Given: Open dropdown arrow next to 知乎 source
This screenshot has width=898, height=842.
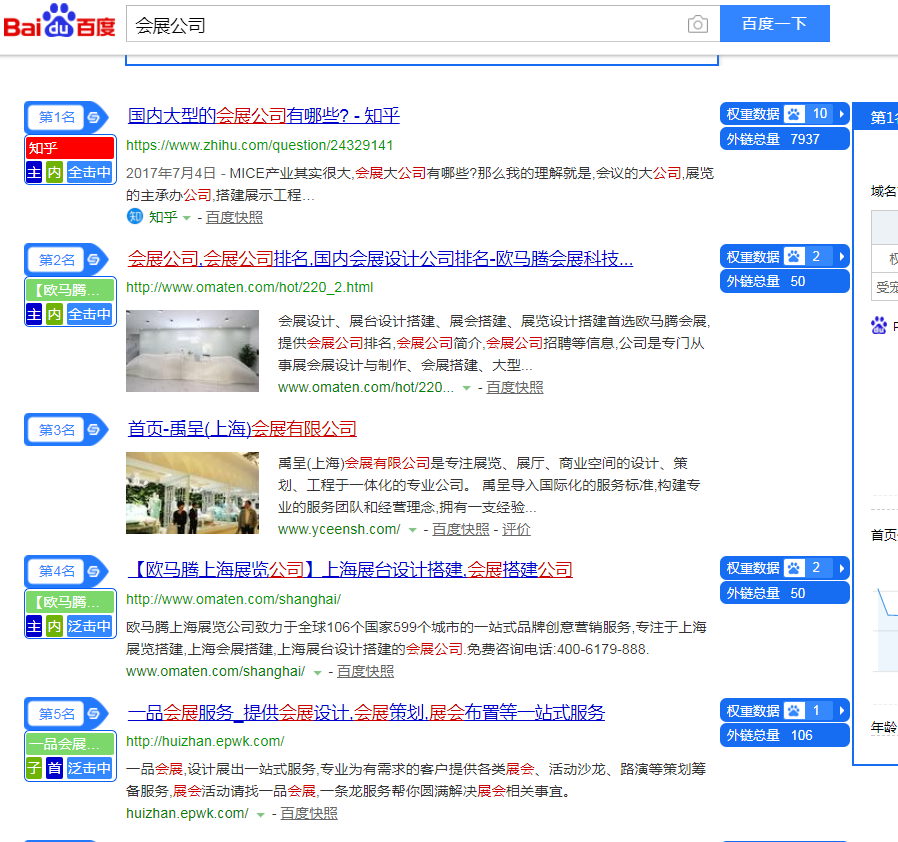Looking at the screenshot, I should click(186, 218).
